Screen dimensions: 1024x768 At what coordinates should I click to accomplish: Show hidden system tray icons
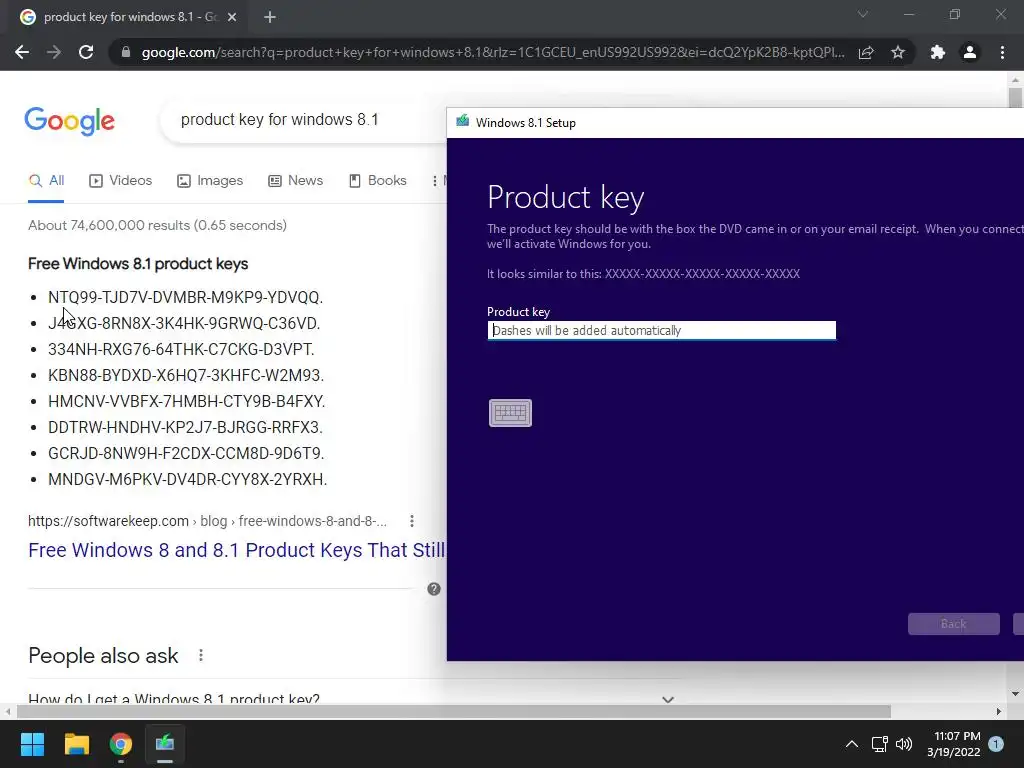pyautogui.click(x=852, y=744)
